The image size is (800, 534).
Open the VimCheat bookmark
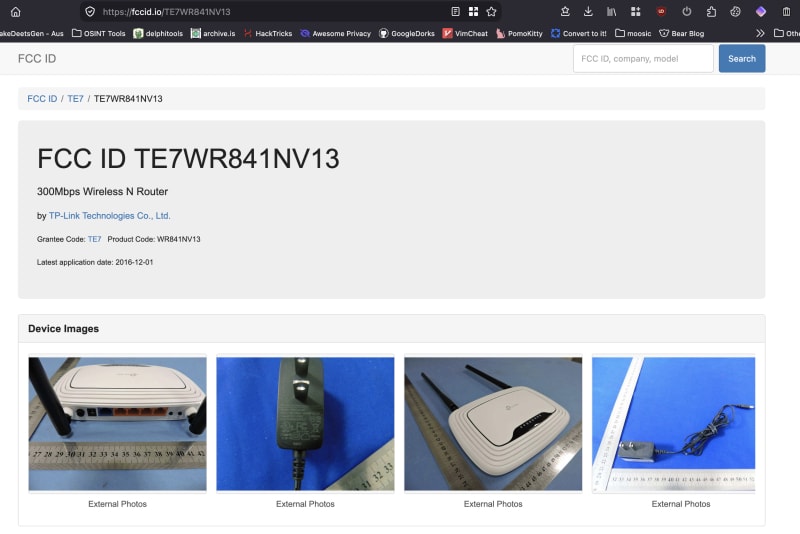pyautogui.click(x=465, y=33)
